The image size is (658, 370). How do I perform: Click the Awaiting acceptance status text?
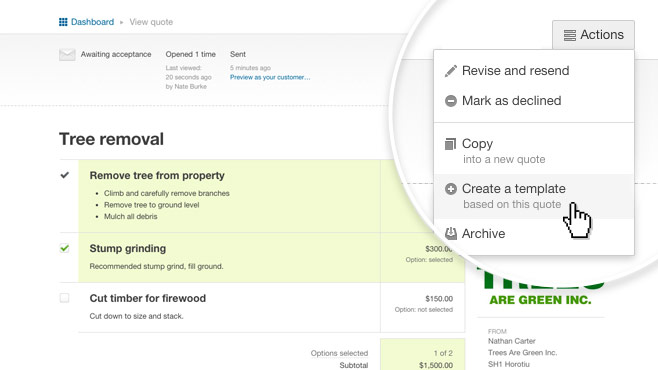116,54
